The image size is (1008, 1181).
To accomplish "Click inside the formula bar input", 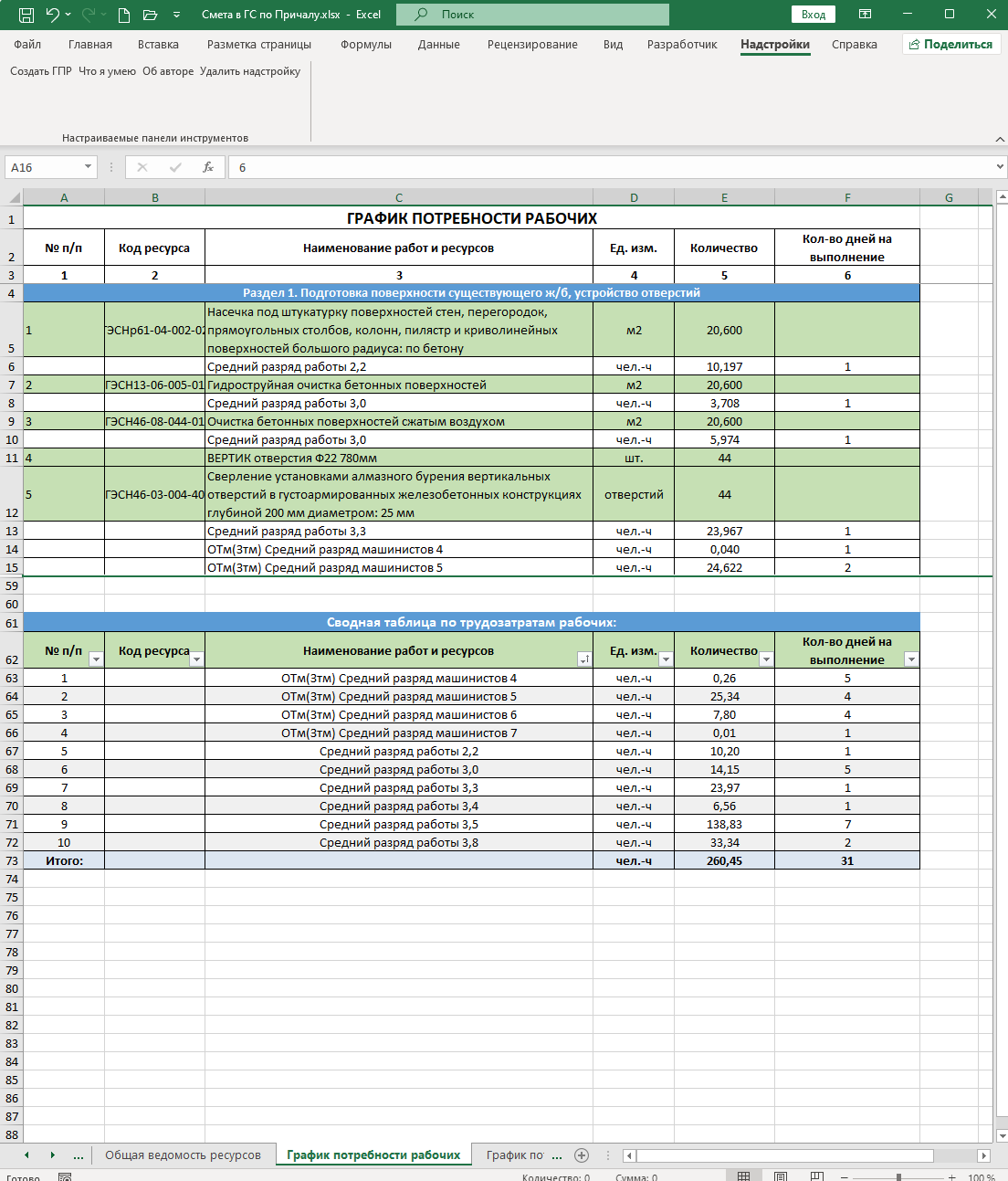I will click(x=612, y=167).
